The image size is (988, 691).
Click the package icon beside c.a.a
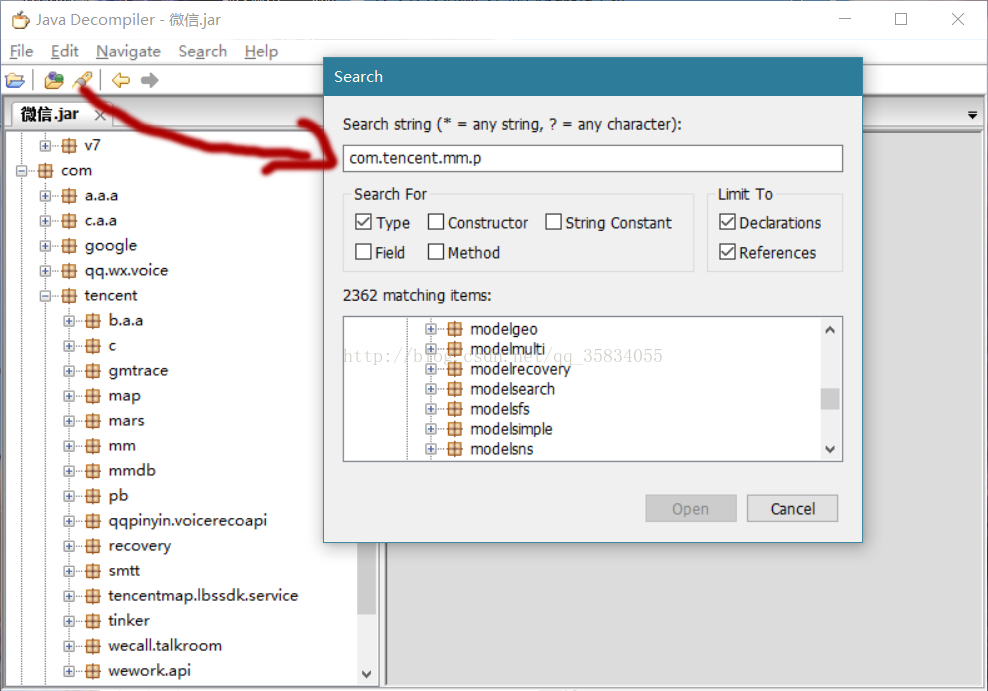tap(69, 220)
